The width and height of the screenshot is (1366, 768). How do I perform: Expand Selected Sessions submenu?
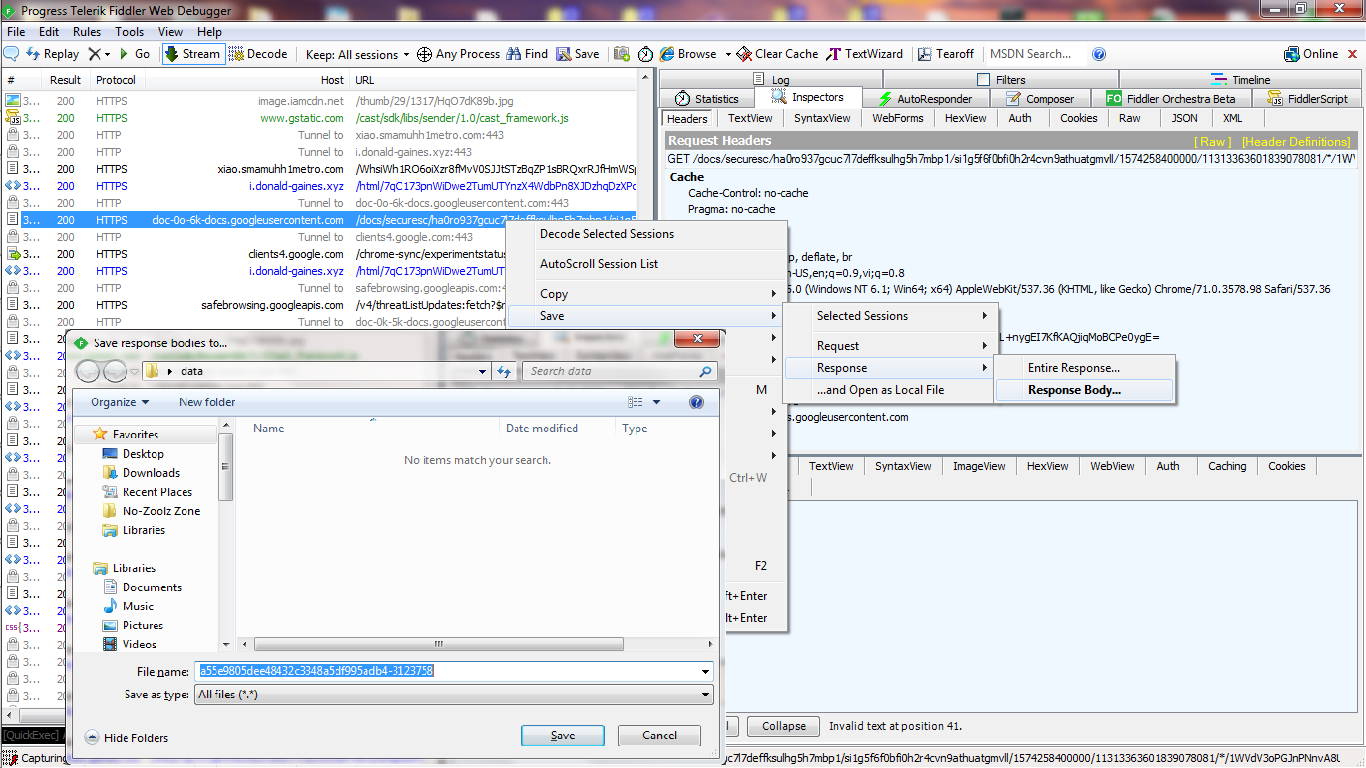pos(890,316)
